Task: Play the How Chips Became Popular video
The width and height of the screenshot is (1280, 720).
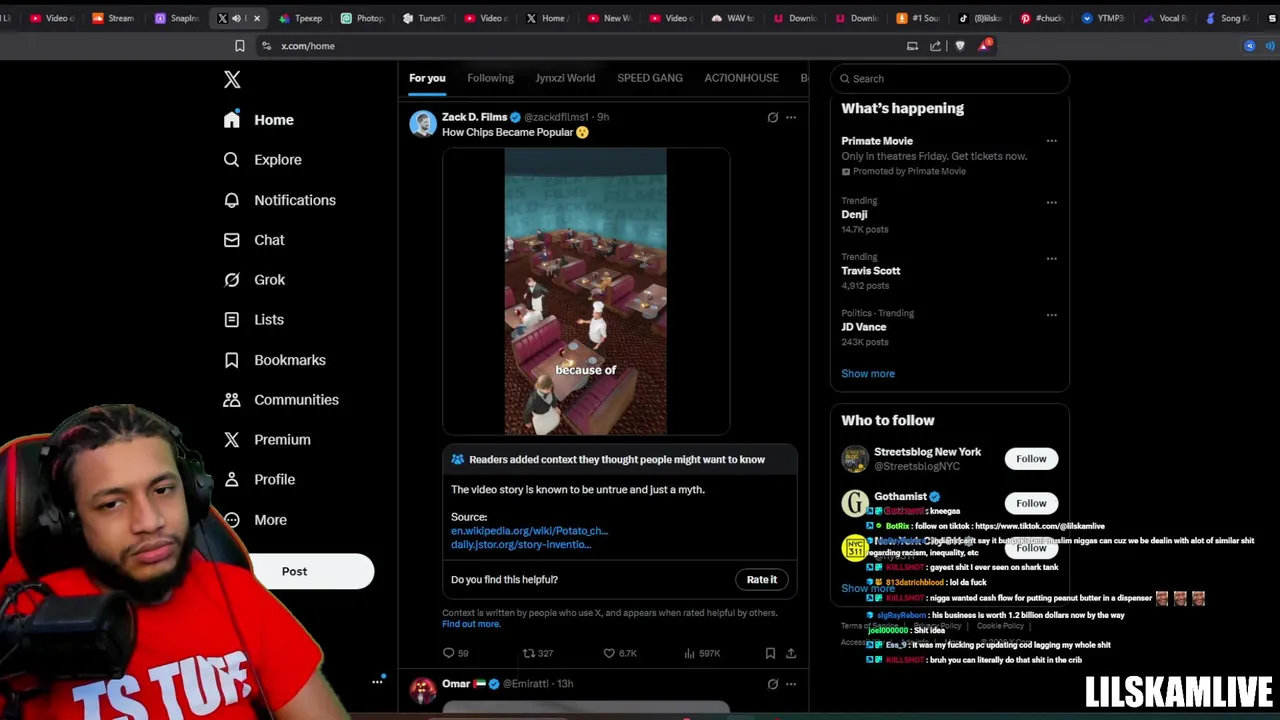Action: [x=586, y=291]
